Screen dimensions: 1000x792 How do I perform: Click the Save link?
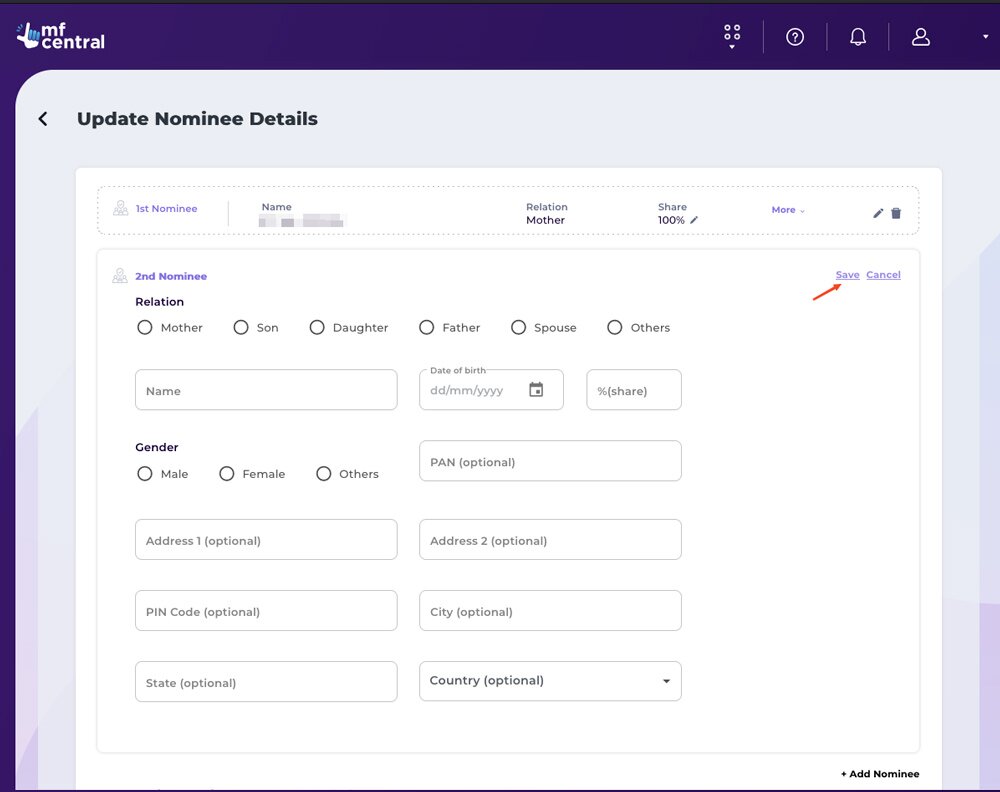pyautogui.click(x=847, y=275)
